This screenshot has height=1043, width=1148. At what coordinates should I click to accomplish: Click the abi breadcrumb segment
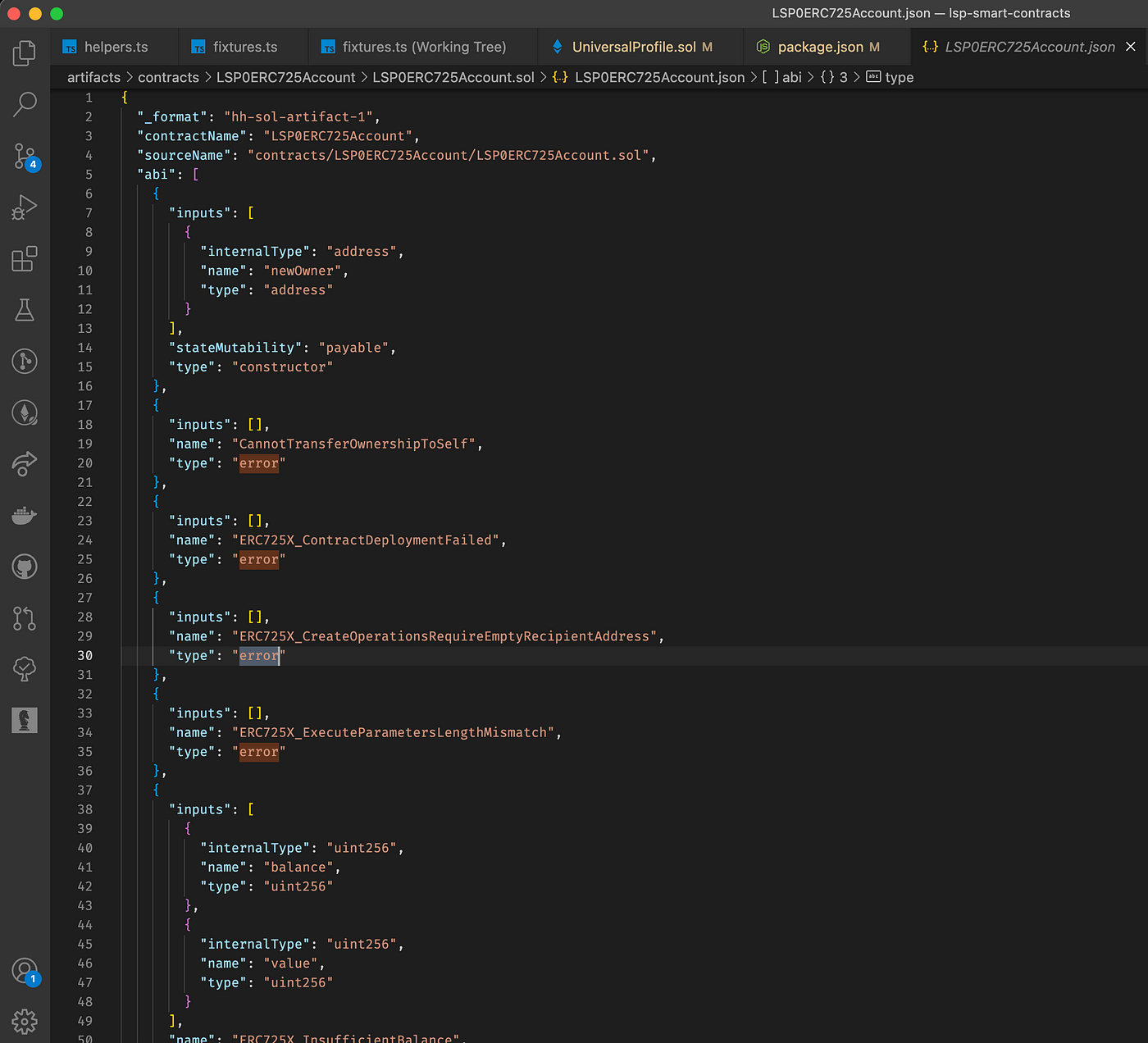(x=782, y=77)
